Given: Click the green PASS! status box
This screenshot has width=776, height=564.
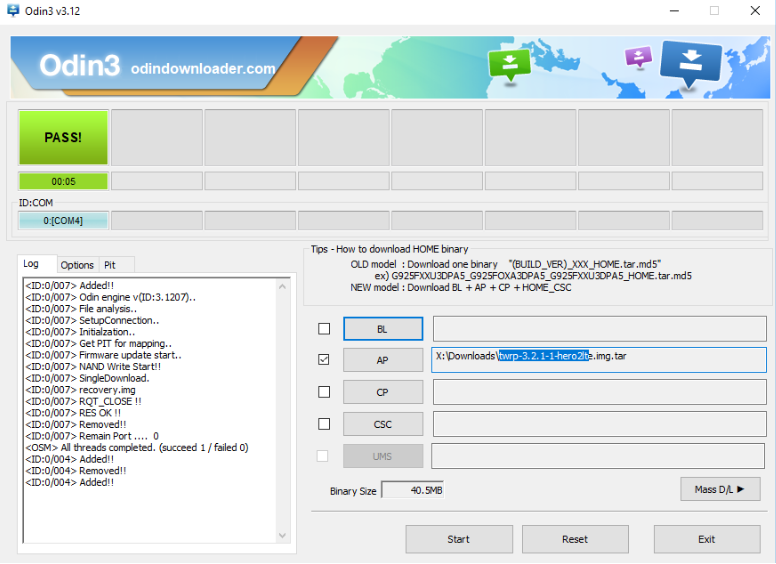Looking at the screenshot, I should 63,137.
